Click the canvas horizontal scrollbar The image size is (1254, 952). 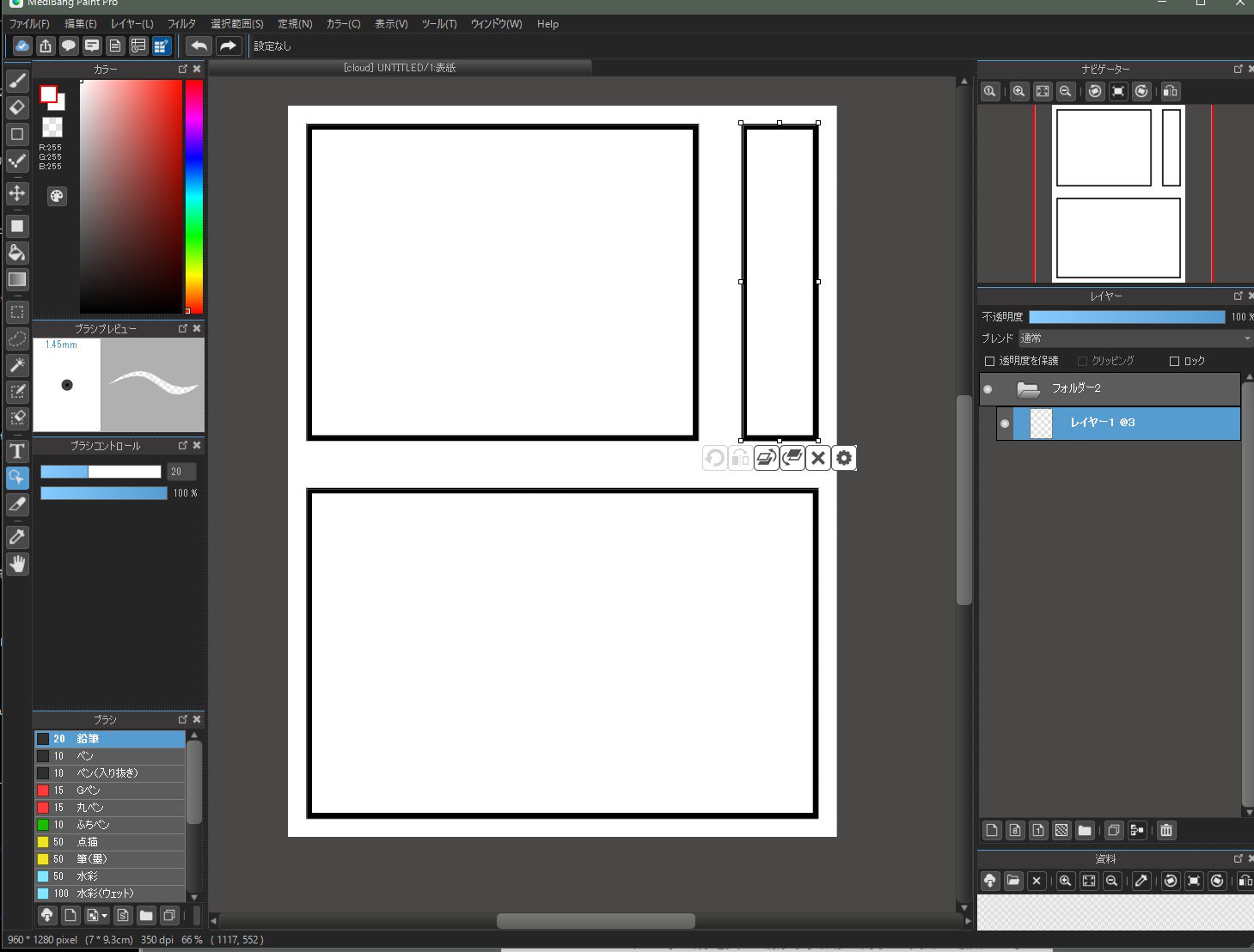596,921
